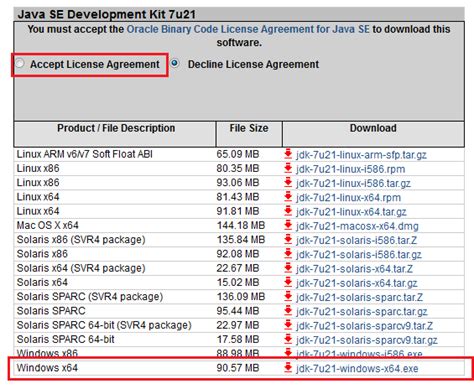Download jdk-7u21-solaris-sparc.tar.gz
The height and width of the screenshot is (389, 474).
tap(362, 312)
